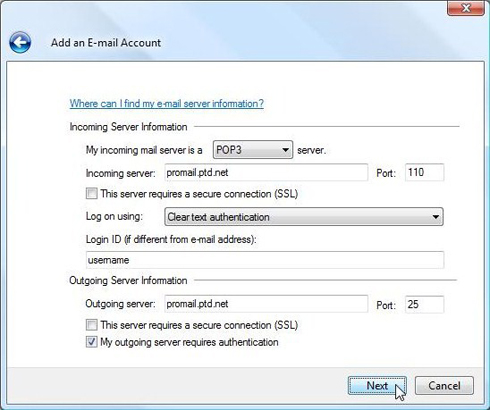Image resolution: width=490 pixels, height=410 pixels.
Task: Select the outgoing Port field showing 25
Action: [x=424, y=304]
